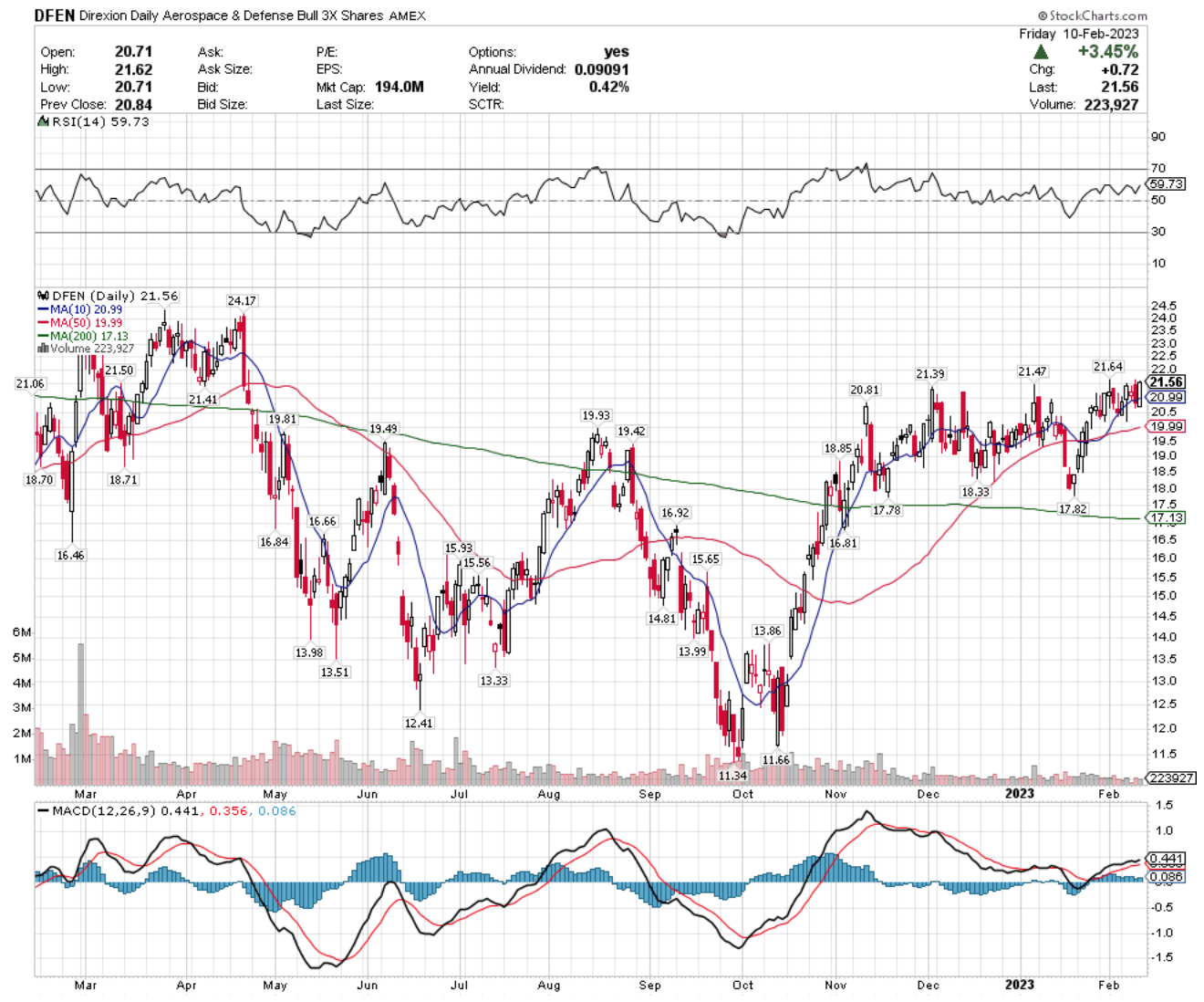Click the green up-arrow change indicator
The width and height of the screenshot is (1204, 1002).
1041,52
